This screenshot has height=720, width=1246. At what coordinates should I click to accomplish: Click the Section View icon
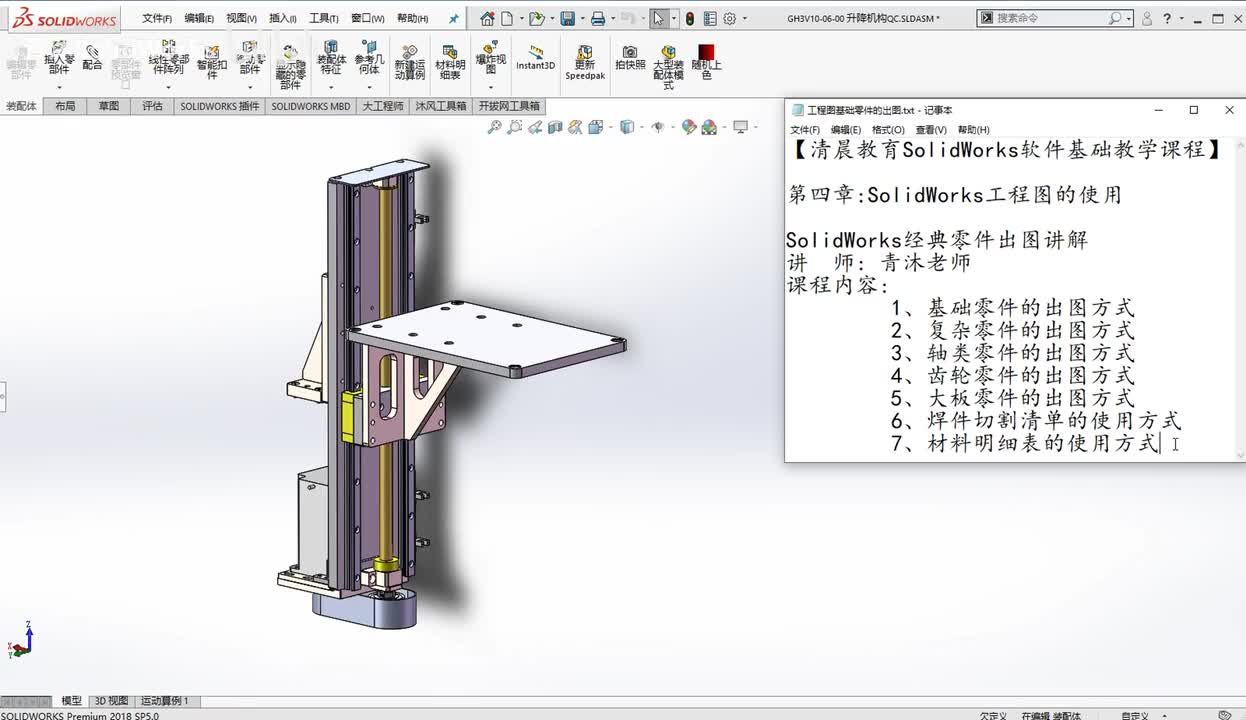556,127
